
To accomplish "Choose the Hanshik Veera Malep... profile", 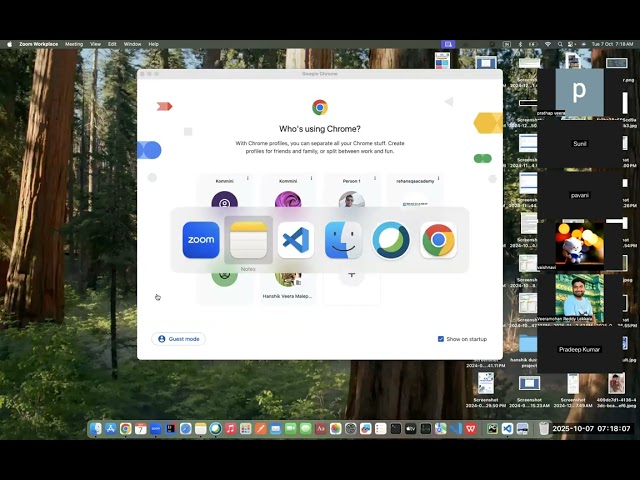I will click(288, 287).
